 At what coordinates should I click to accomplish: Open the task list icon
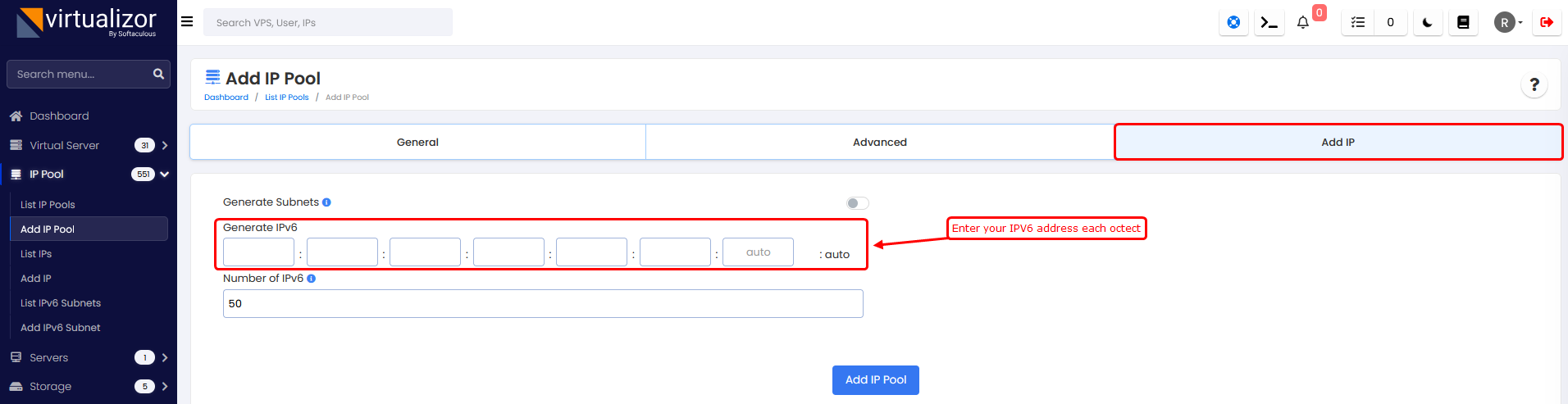1358,23
